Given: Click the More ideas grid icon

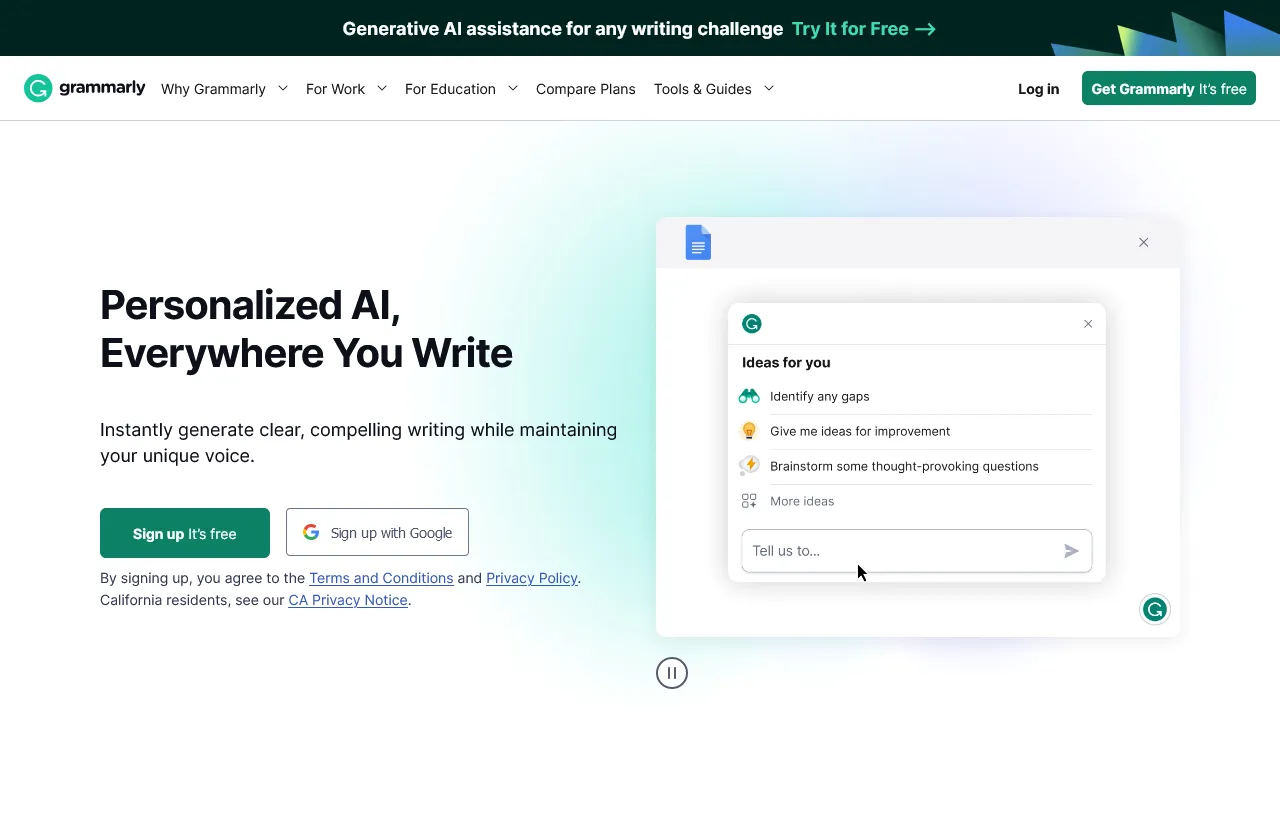Looking at the screenshot, I should tap(749, 501).
